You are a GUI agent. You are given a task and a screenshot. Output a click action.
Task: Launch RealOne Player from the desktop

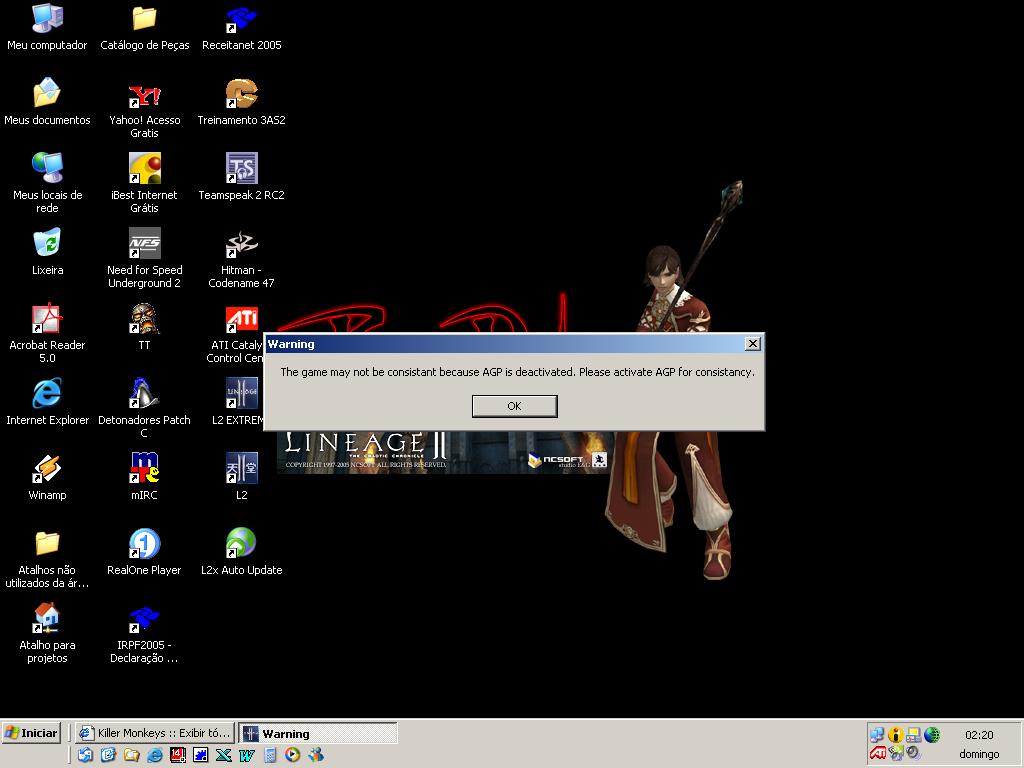(144, 544)
